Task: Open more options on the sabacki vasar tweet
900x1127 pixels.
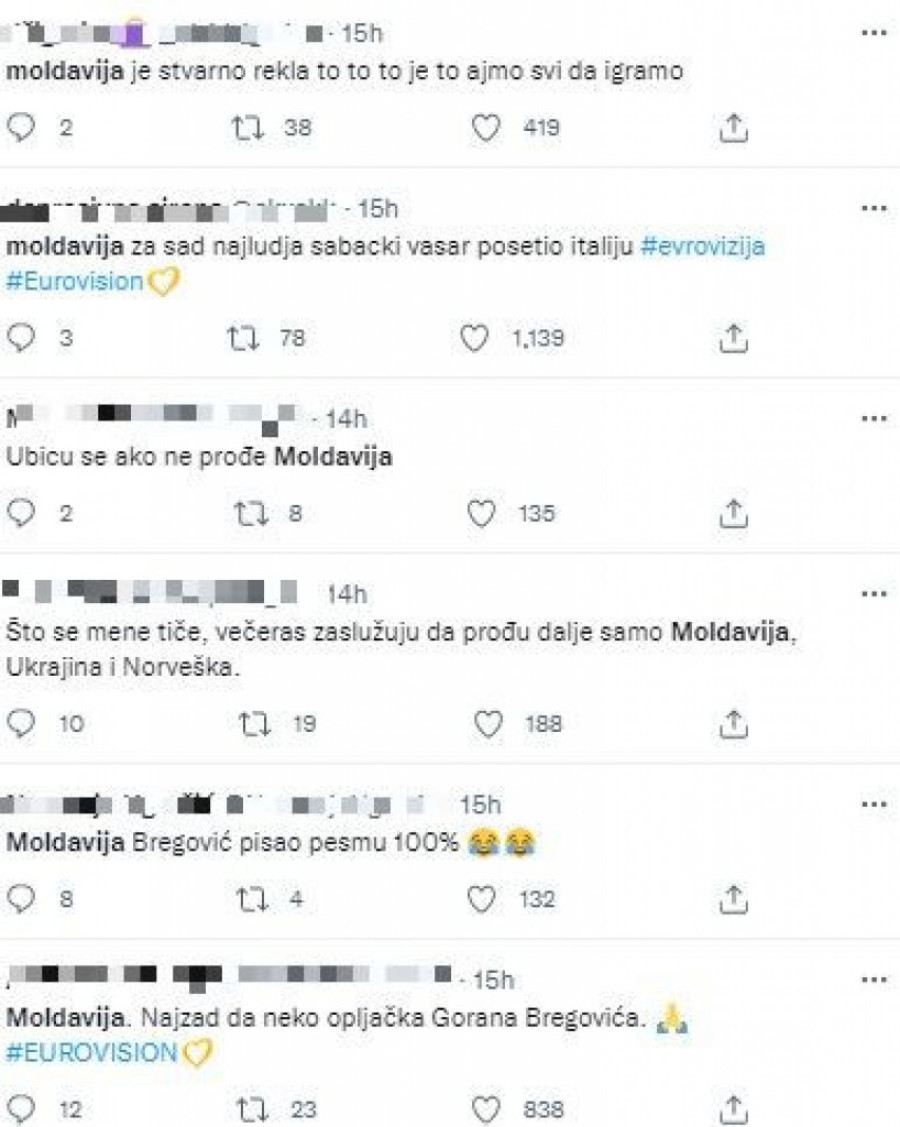Action: tap(874, 208)
